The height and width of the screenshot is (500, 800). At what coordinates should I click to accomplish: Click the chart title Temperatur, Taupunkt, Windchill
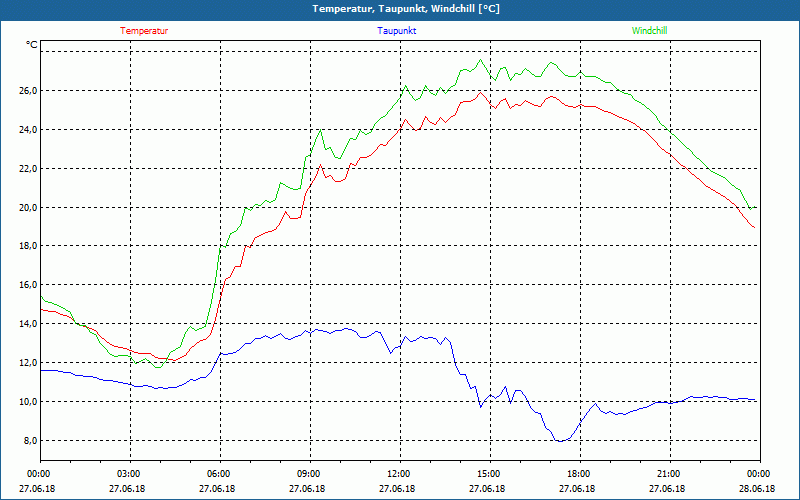[406, 9]
